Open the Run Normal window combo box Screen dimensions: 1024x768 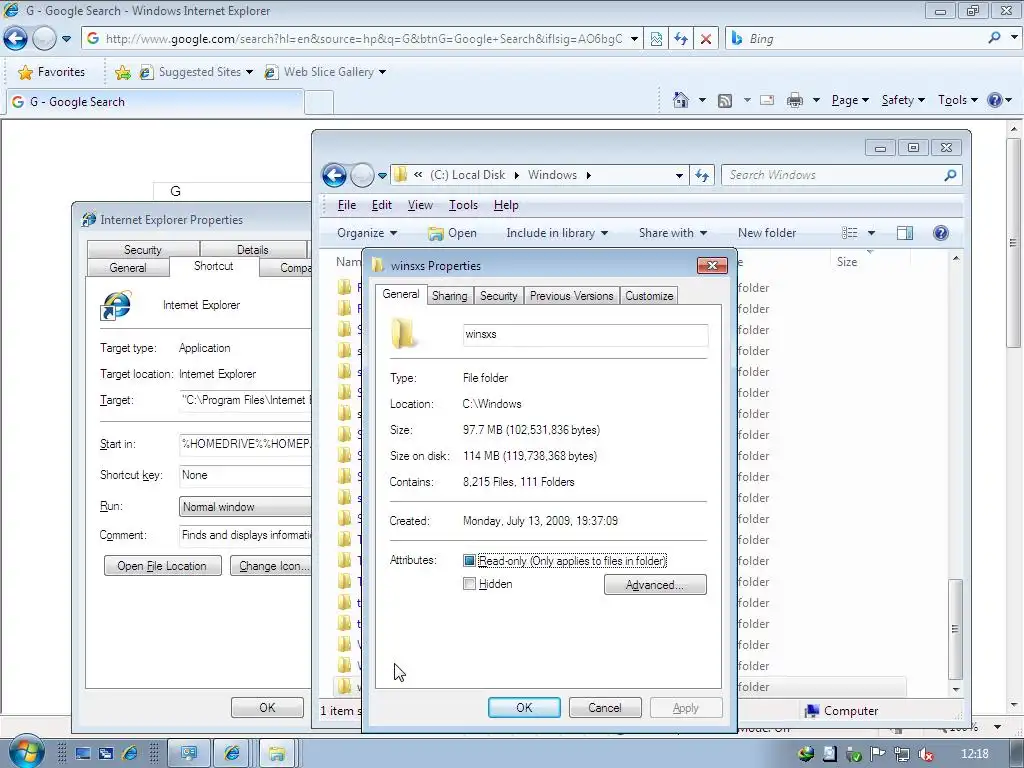[x=245, y=507]
